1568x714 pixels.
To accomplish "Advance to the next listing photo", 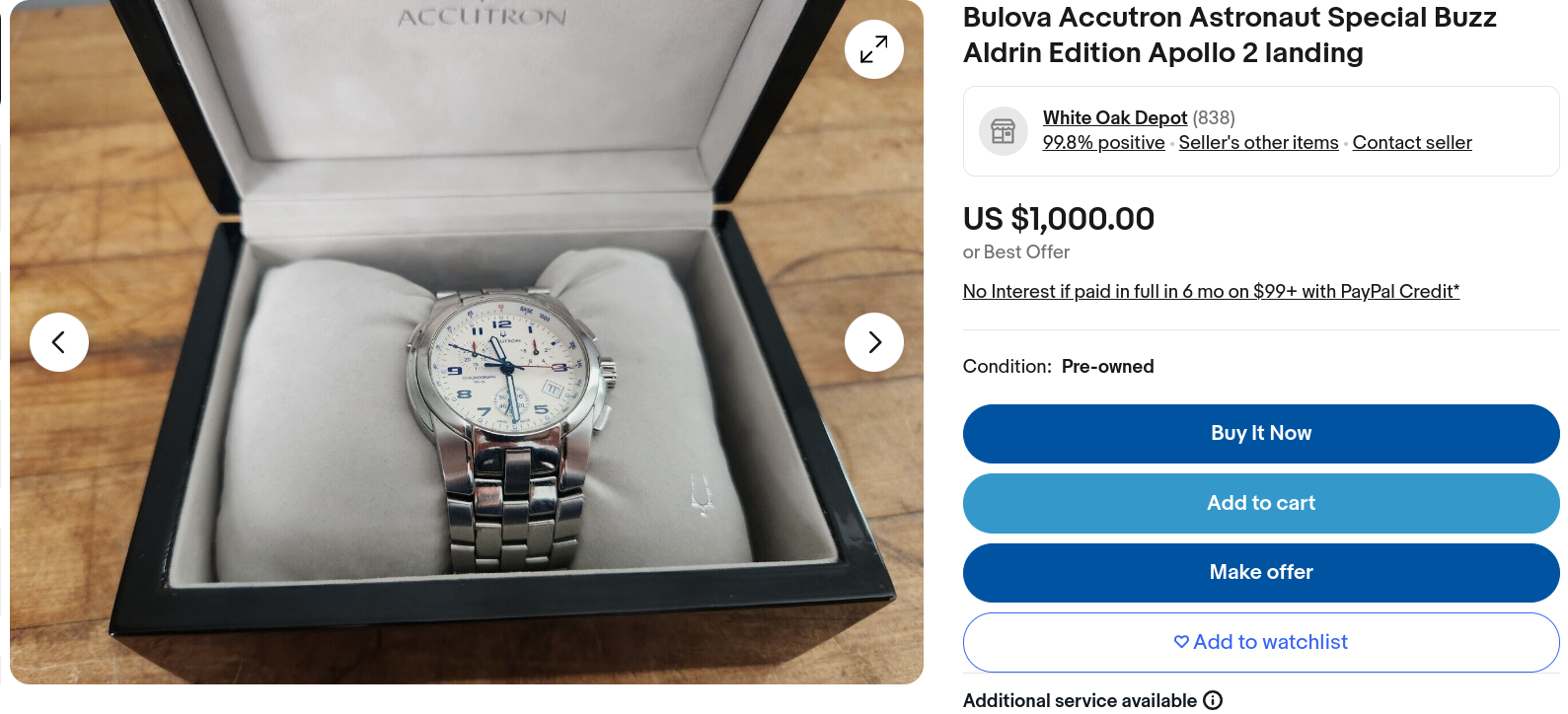I will pos(873,342).
